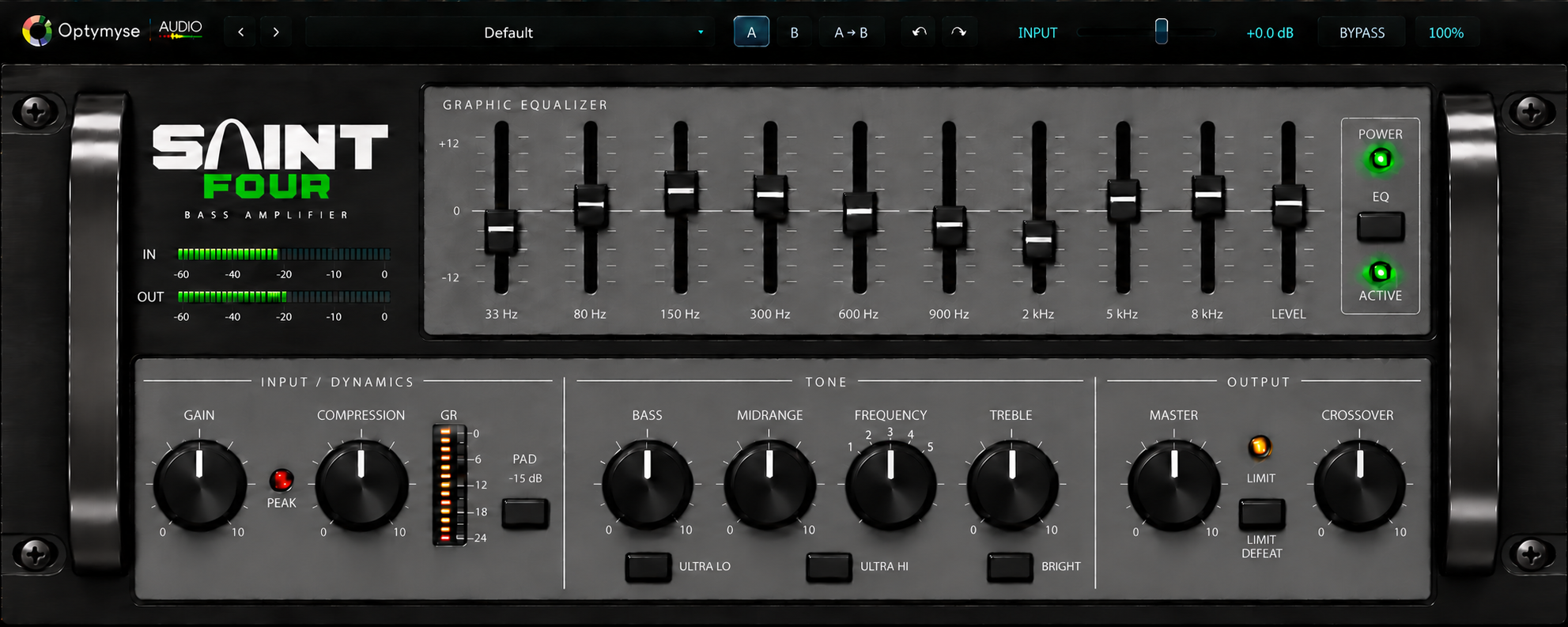Click the orange LIMIT indicator light
This screenshot has height=627, width=1568.
click(x=1260, y=448)
